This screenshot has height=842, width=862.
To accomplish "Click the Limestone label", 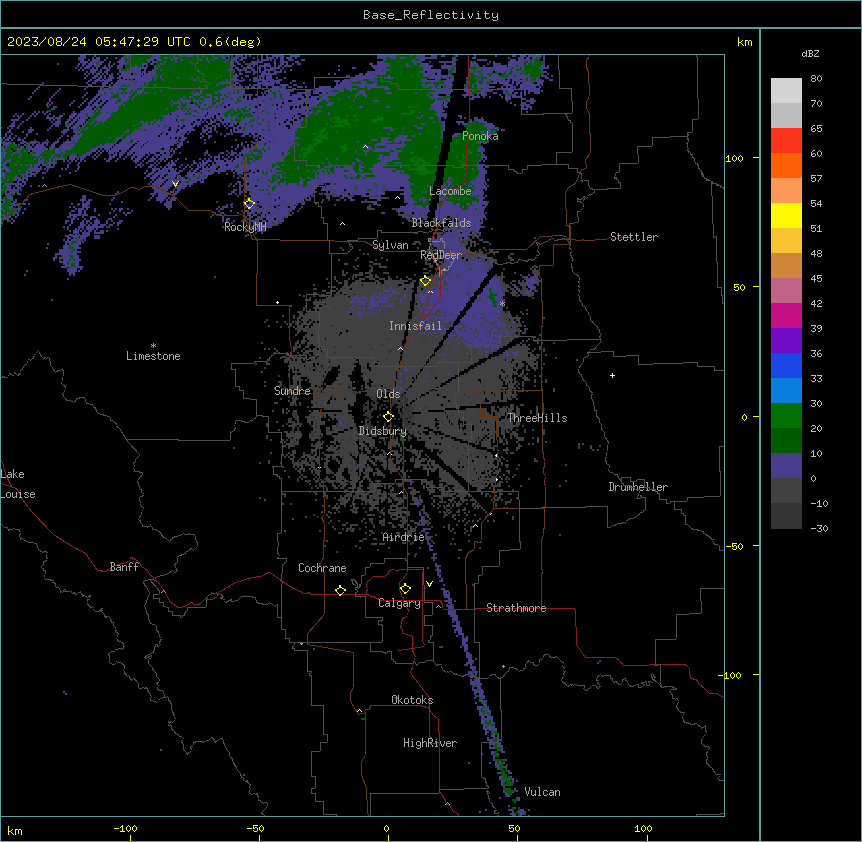I will pos(153,356).
